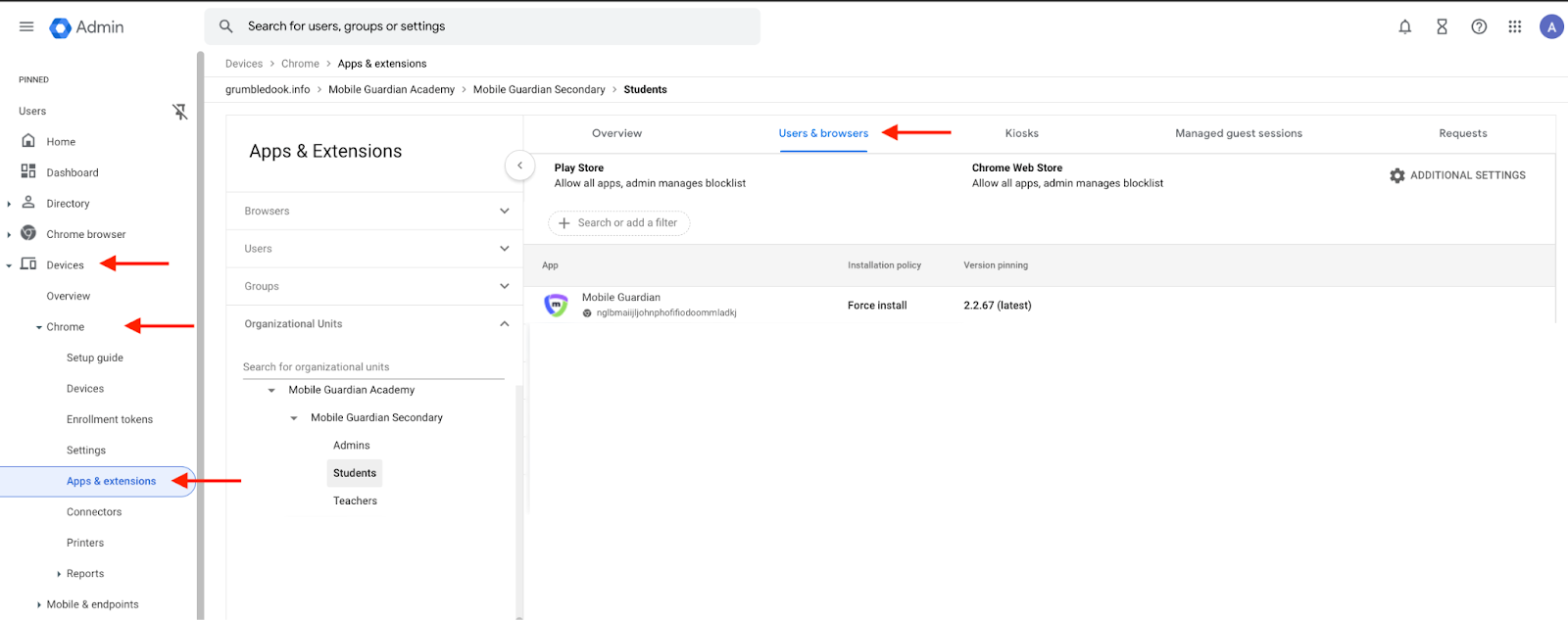Open the tasks hourglass icon
The image size is (1568, 620).
tap(1442, 27)
